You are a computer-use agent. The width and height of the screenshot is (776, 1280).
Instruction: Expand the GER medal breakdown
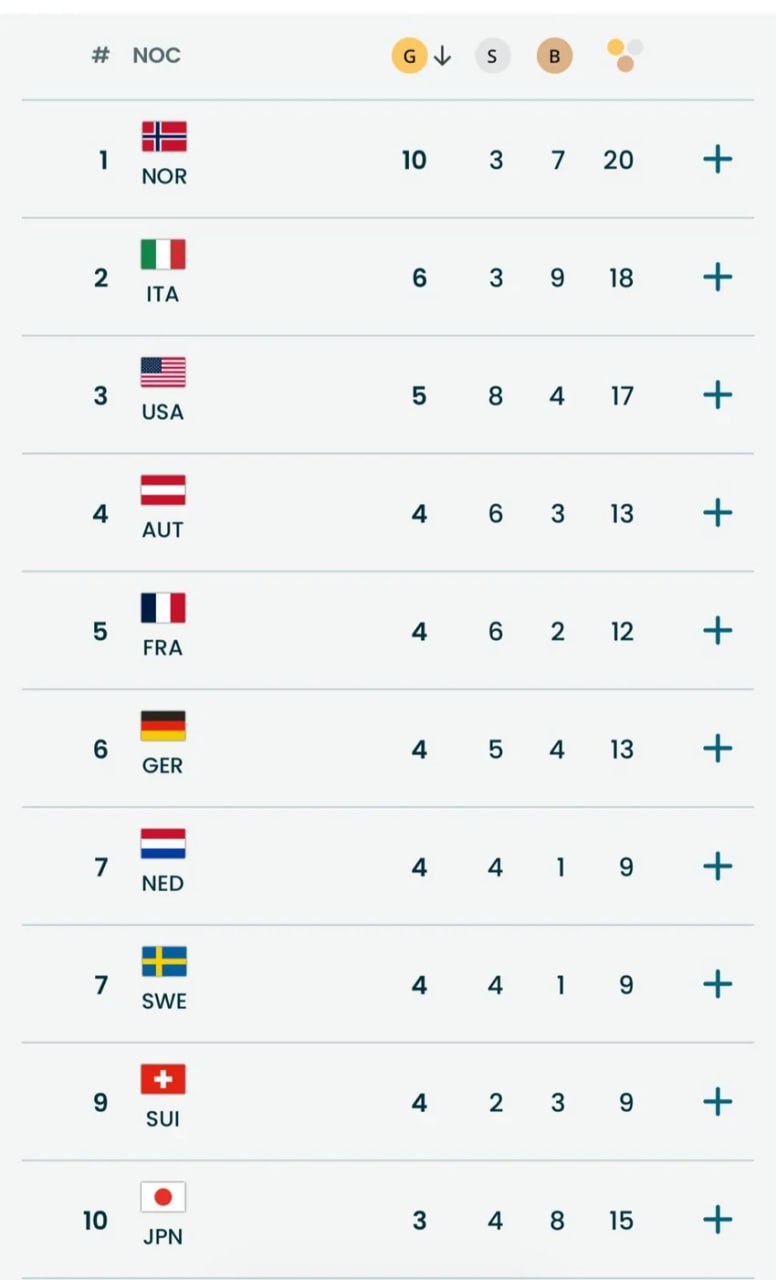(717, 749)
